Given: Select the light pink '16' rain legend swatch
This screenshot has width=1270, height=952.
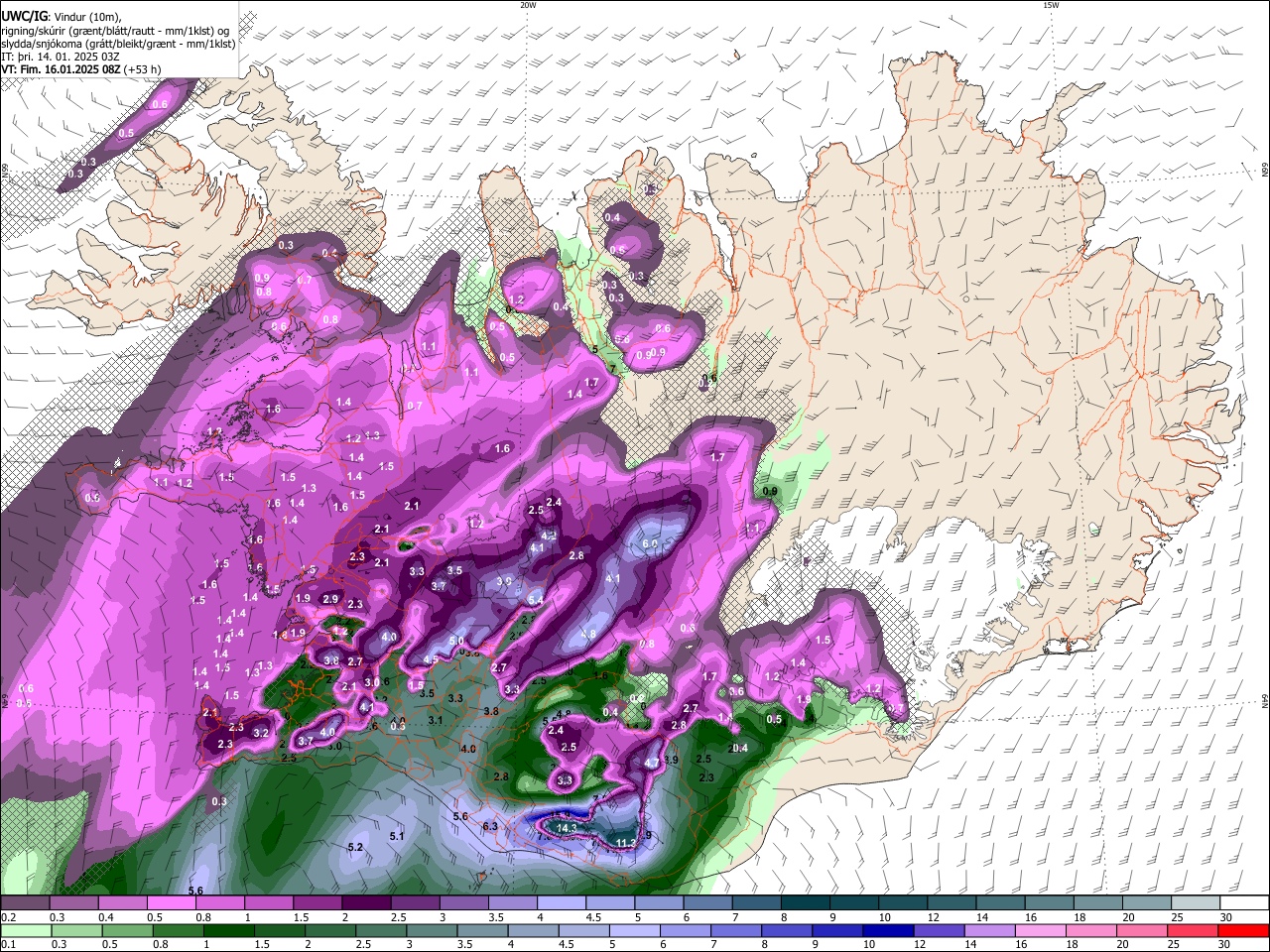Looking at the screenshot, I should click(x=1040, y=930).
